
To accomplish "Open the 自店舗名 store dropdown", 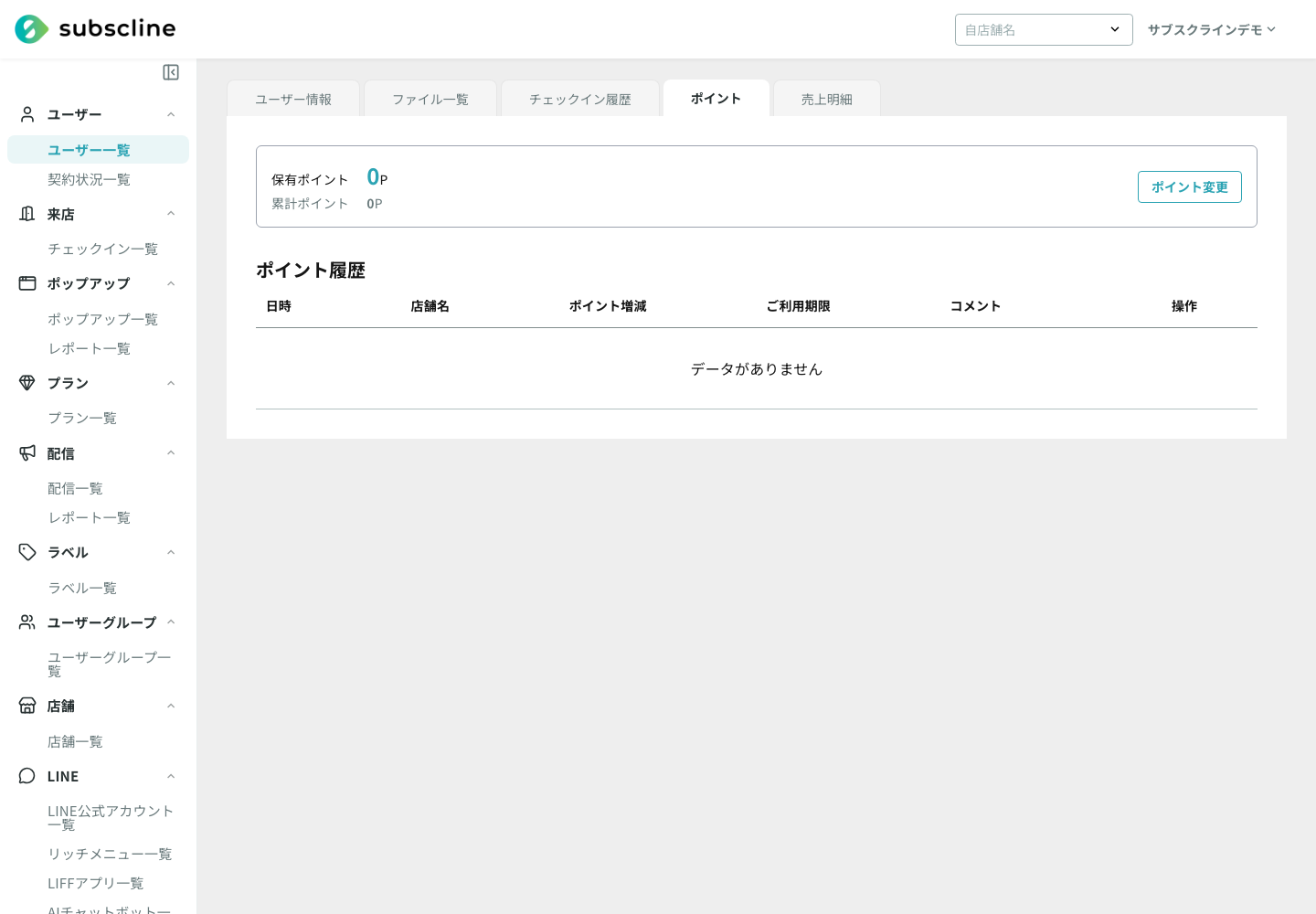I will 1044,29.
